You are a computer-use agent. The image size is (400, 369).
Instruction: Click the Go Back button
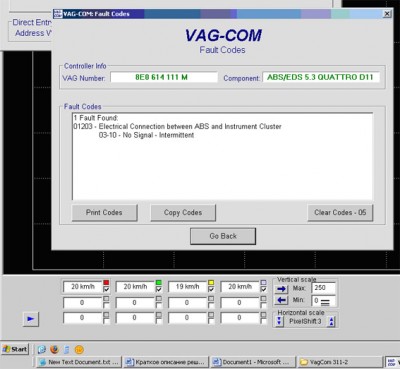pyautogui.click(x=223, y=236)
